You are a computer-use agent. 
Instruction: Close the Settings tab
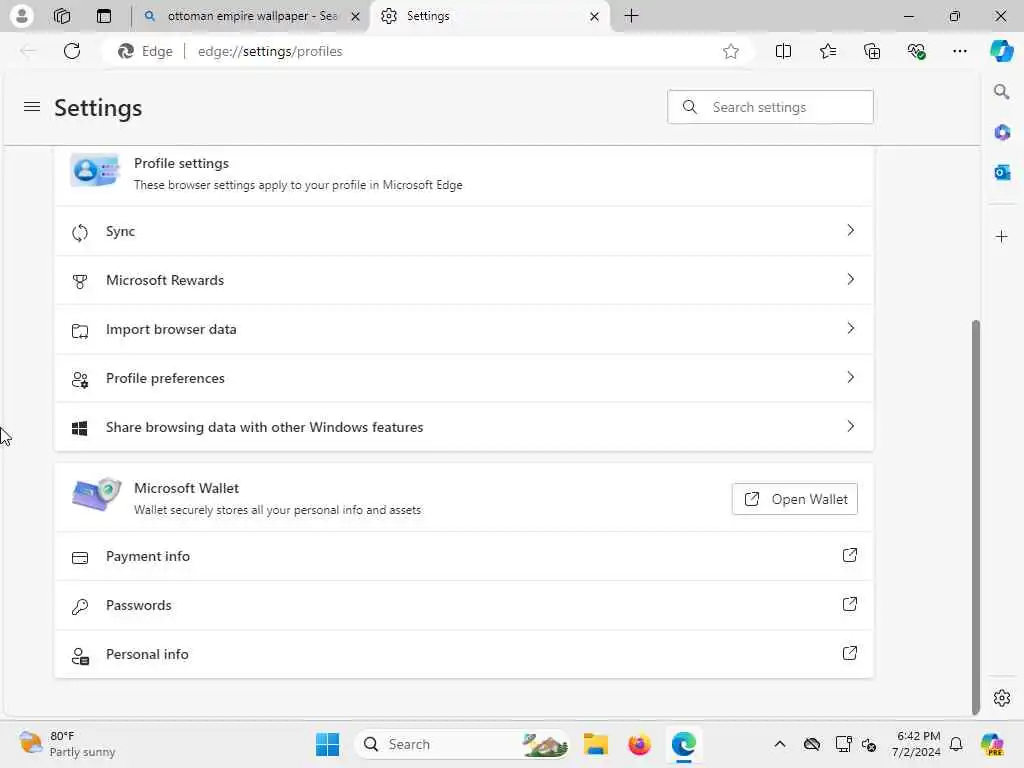(x=594, y=16)
